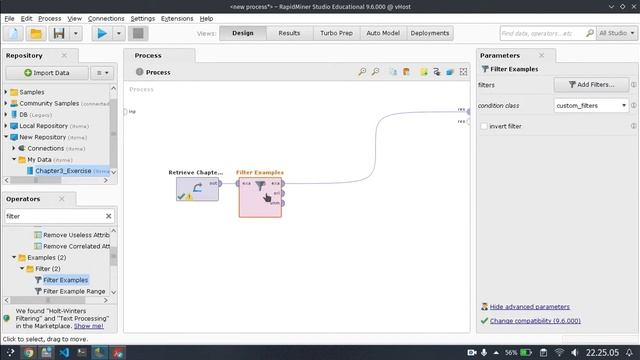Open the Process menu
640x360 pixels.
49,18
